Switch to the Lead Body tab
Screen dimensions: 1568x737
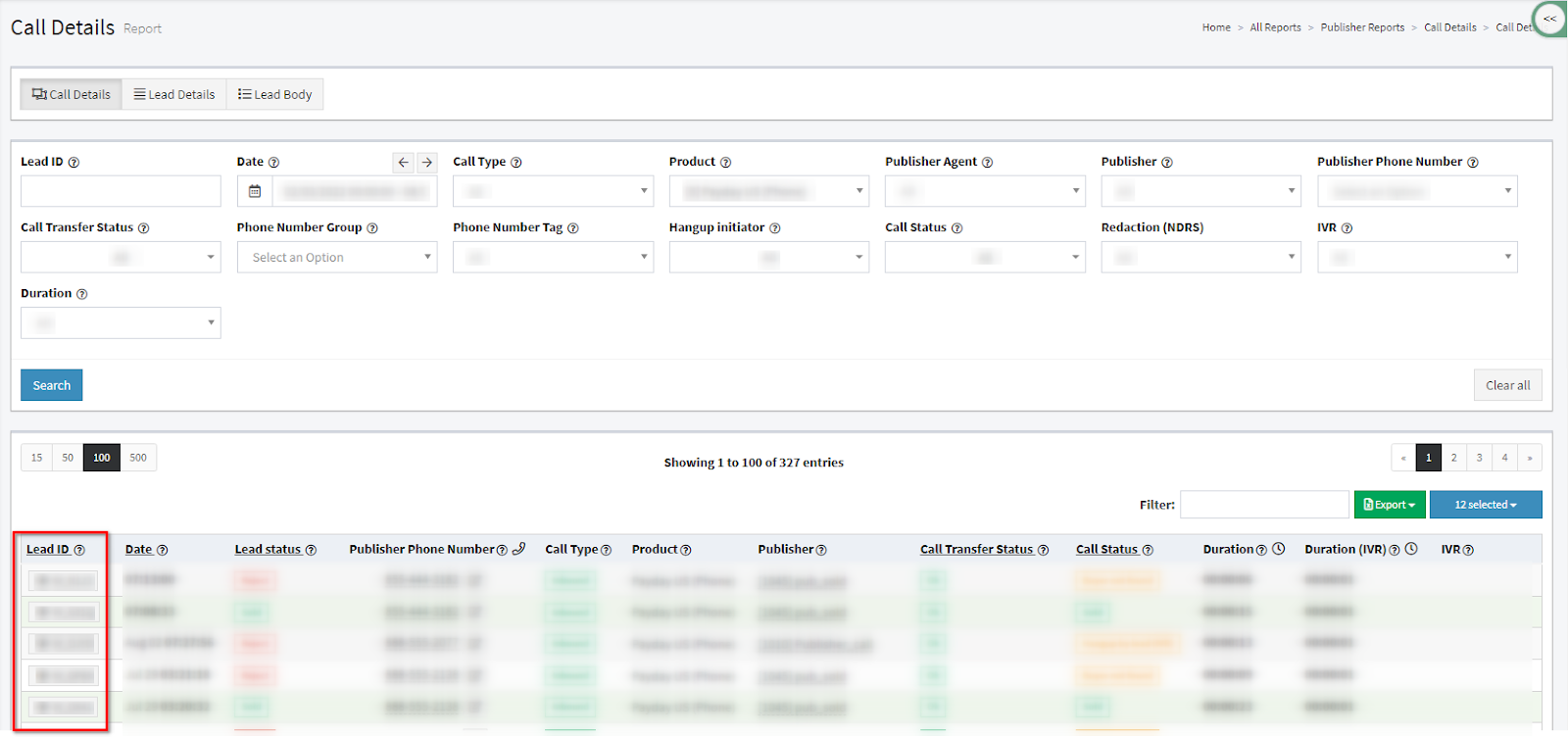point(275,95)
